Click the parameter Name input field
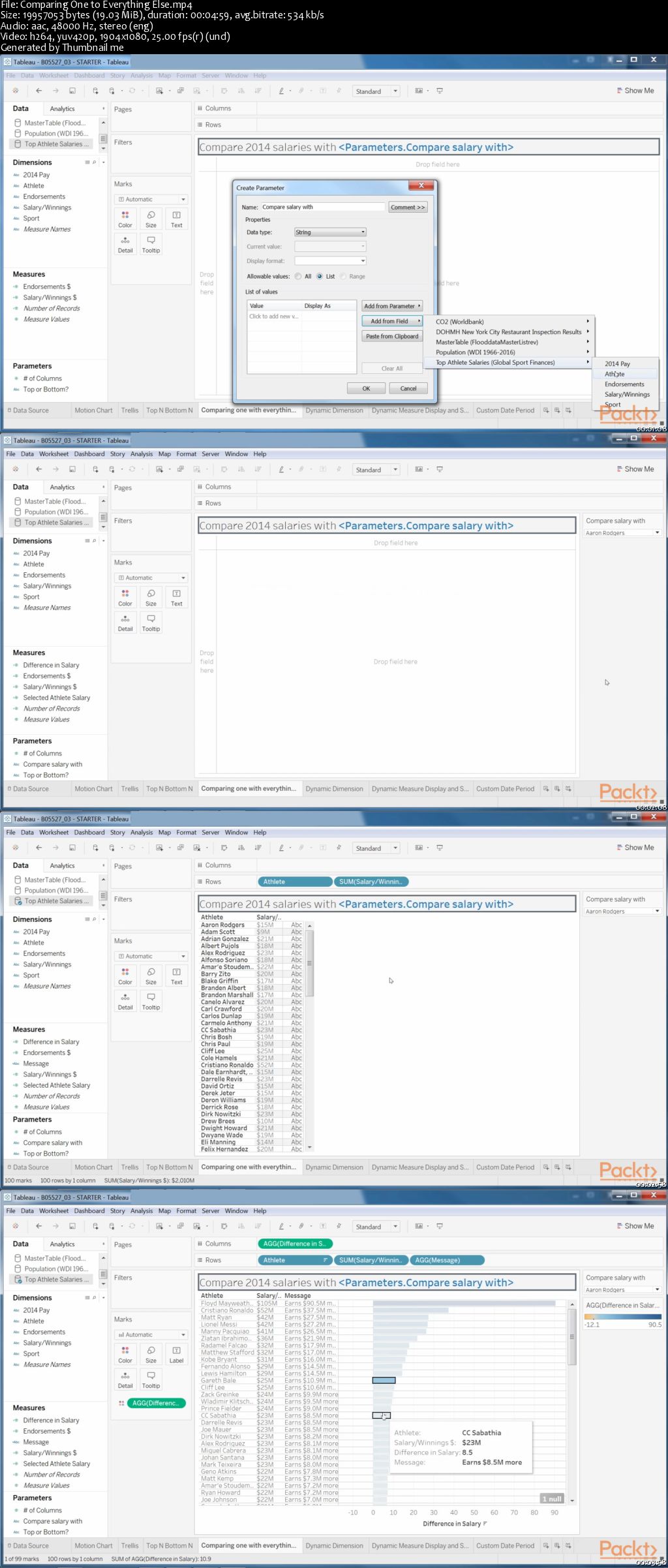This screenshot has width=668, height=1568. (322, 207)
